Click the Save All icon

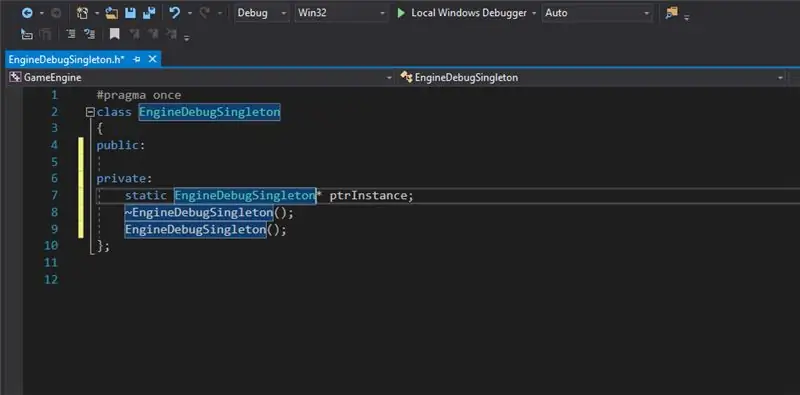(149, 13)
